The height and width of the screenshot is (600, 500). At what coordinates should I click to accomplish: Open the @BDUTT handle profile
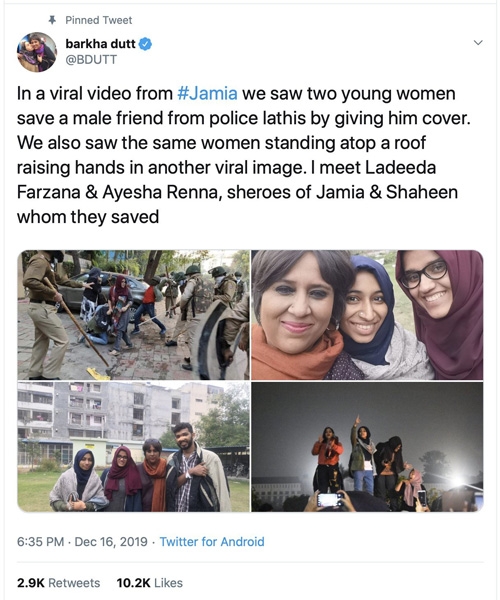pyautogui.click(x=91, y=60)
